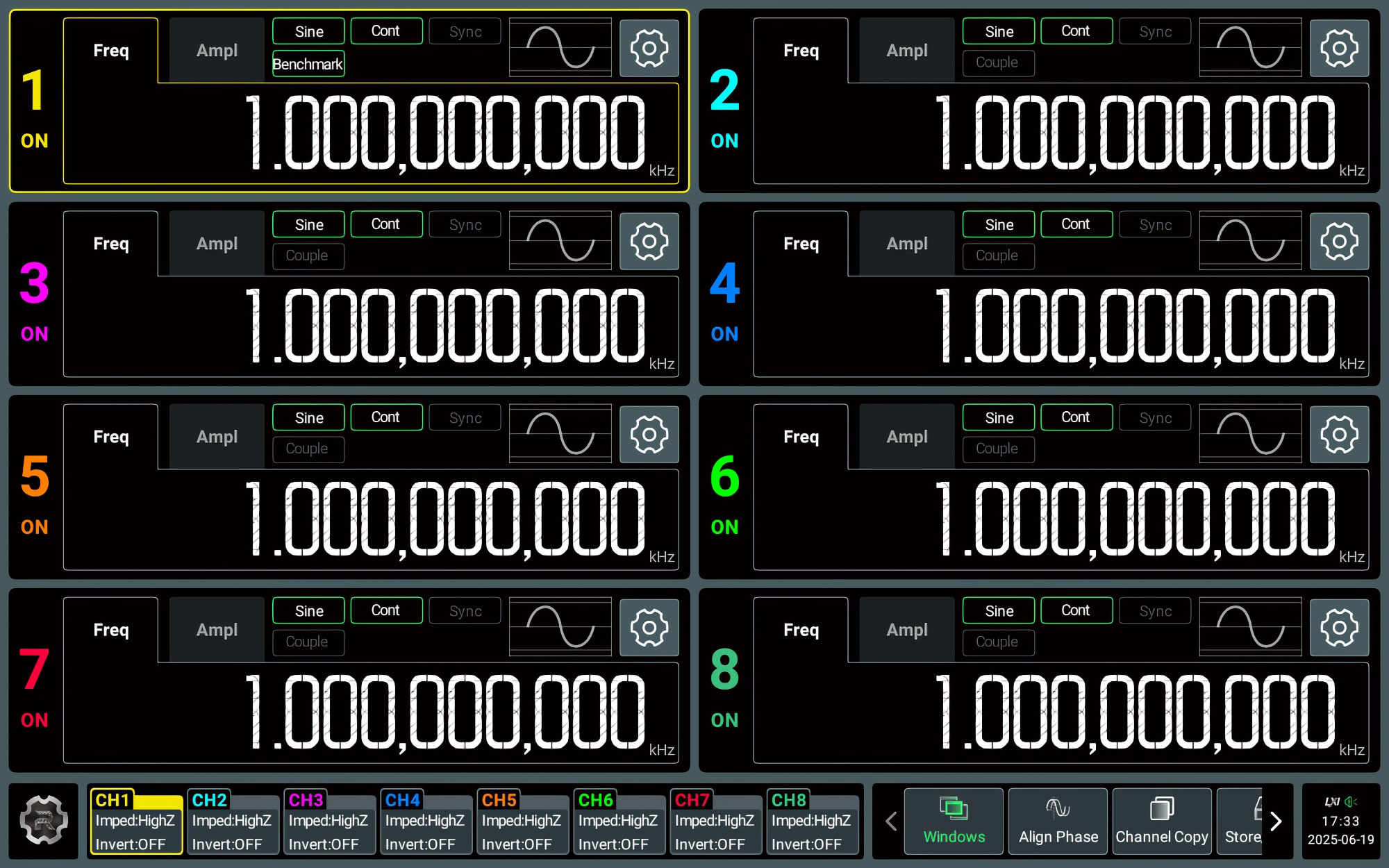Open the system utility gear icon

(43, 821)
